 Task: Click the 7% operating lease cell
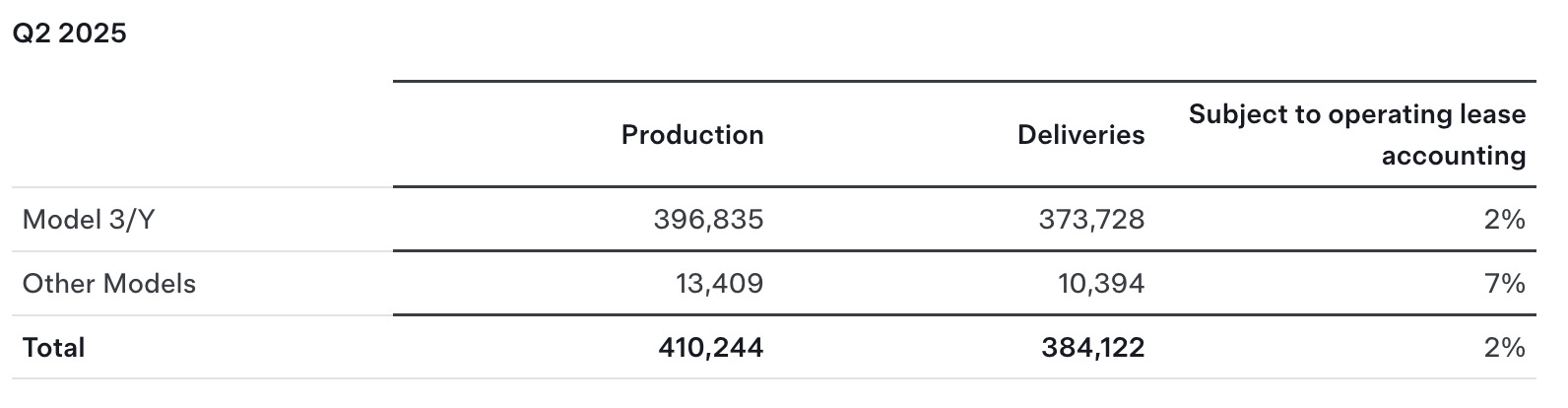point(1504,284)
